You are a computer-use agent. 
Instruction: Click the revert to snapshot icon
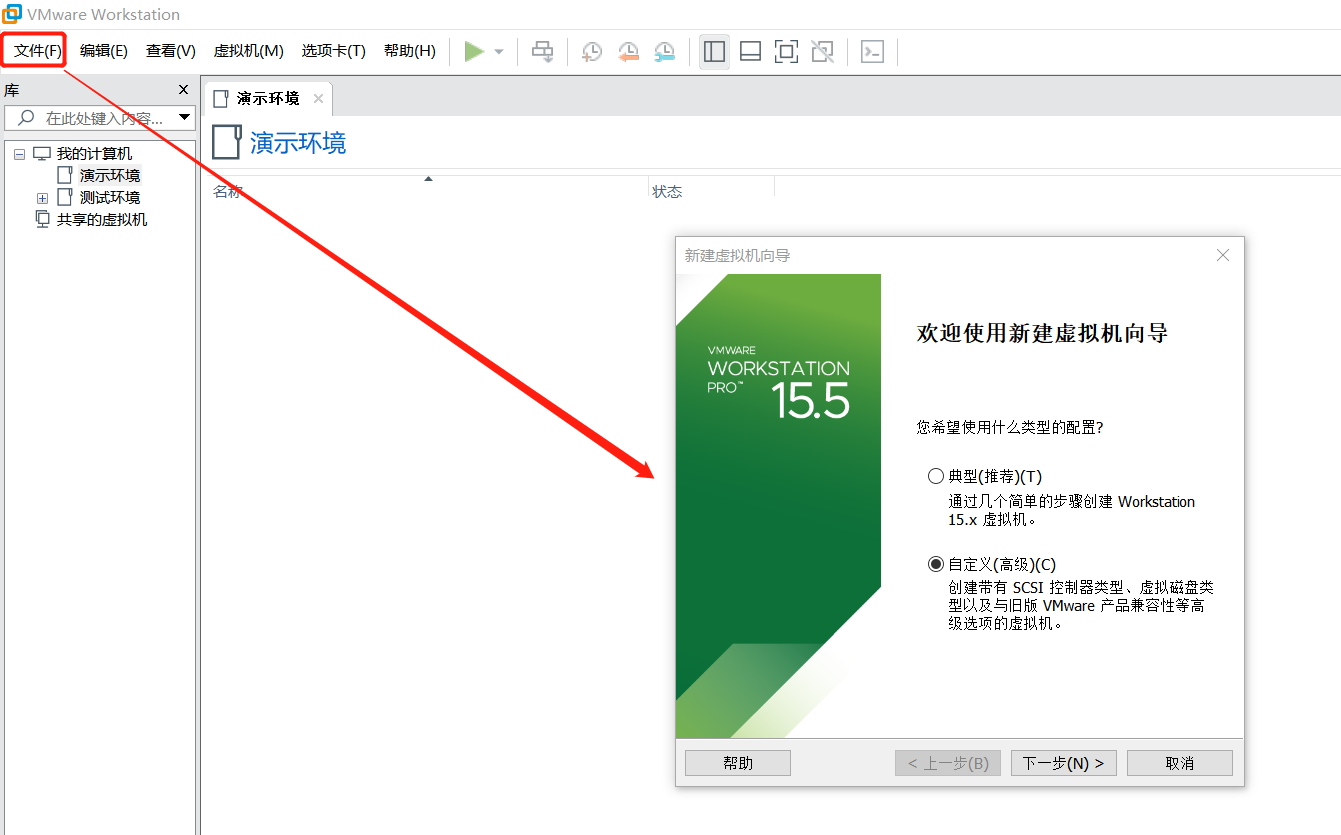628,51
